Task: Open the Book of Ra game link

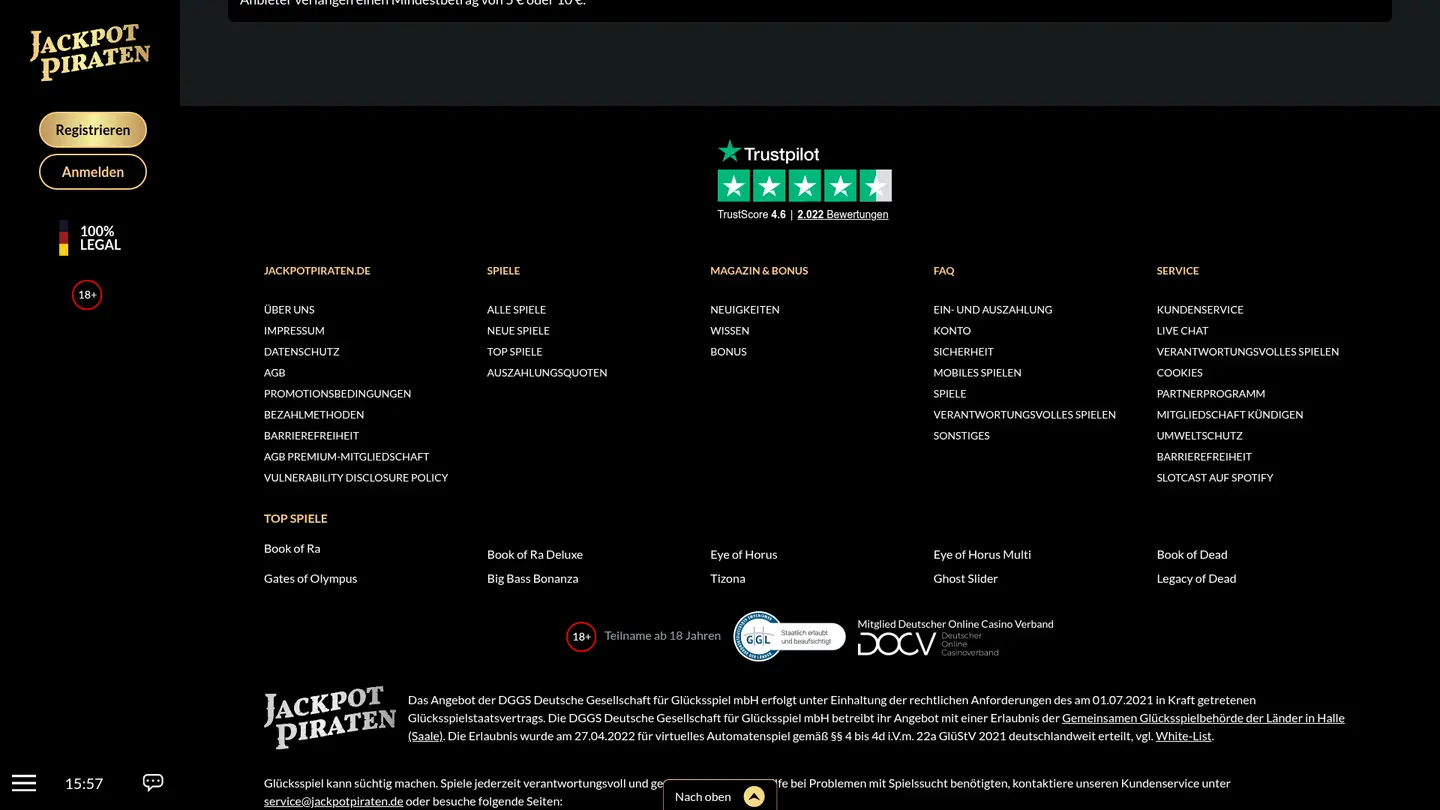Action: point(292,549)
